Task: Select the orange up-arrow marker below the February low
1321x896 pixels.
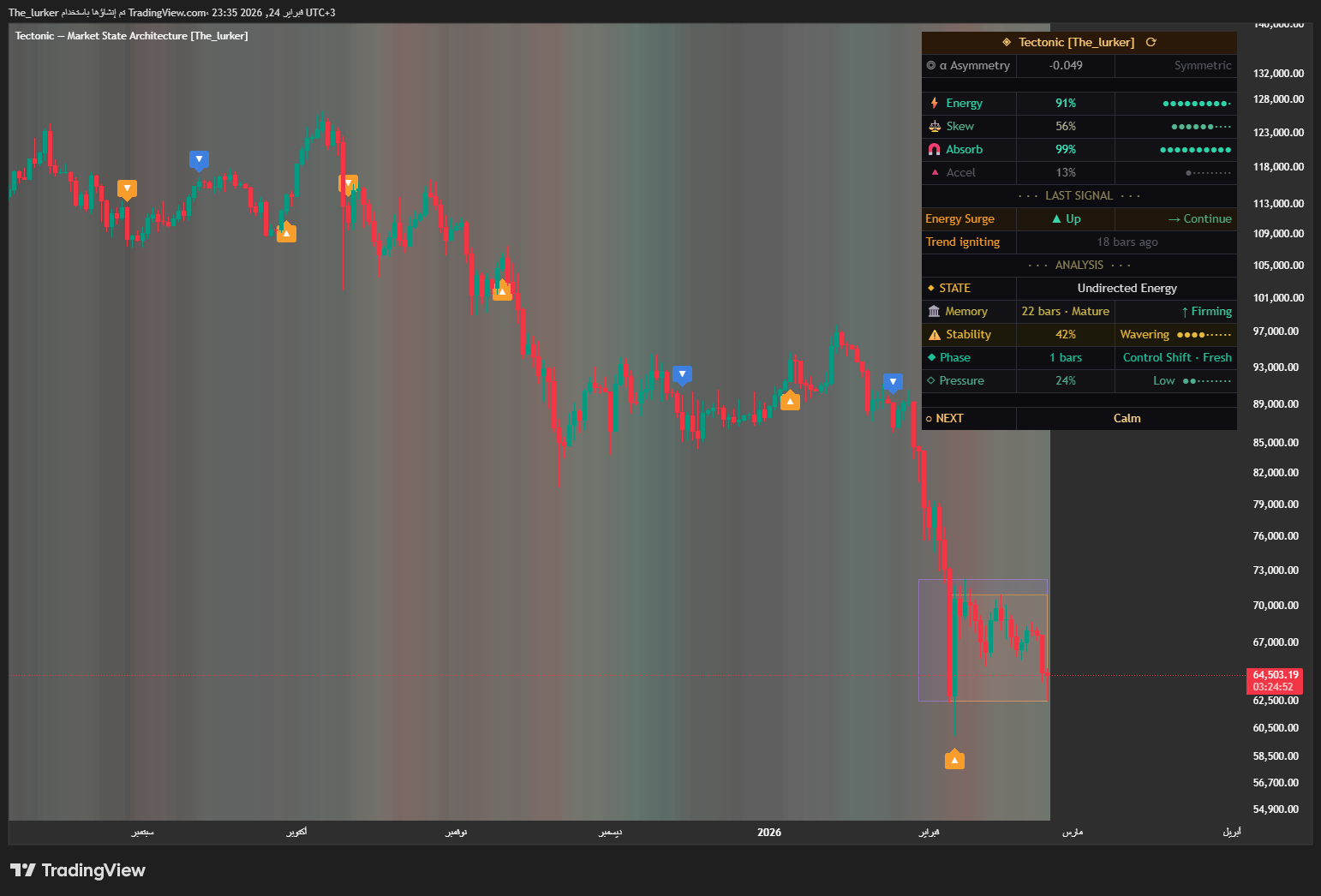Action: [954, 760]
